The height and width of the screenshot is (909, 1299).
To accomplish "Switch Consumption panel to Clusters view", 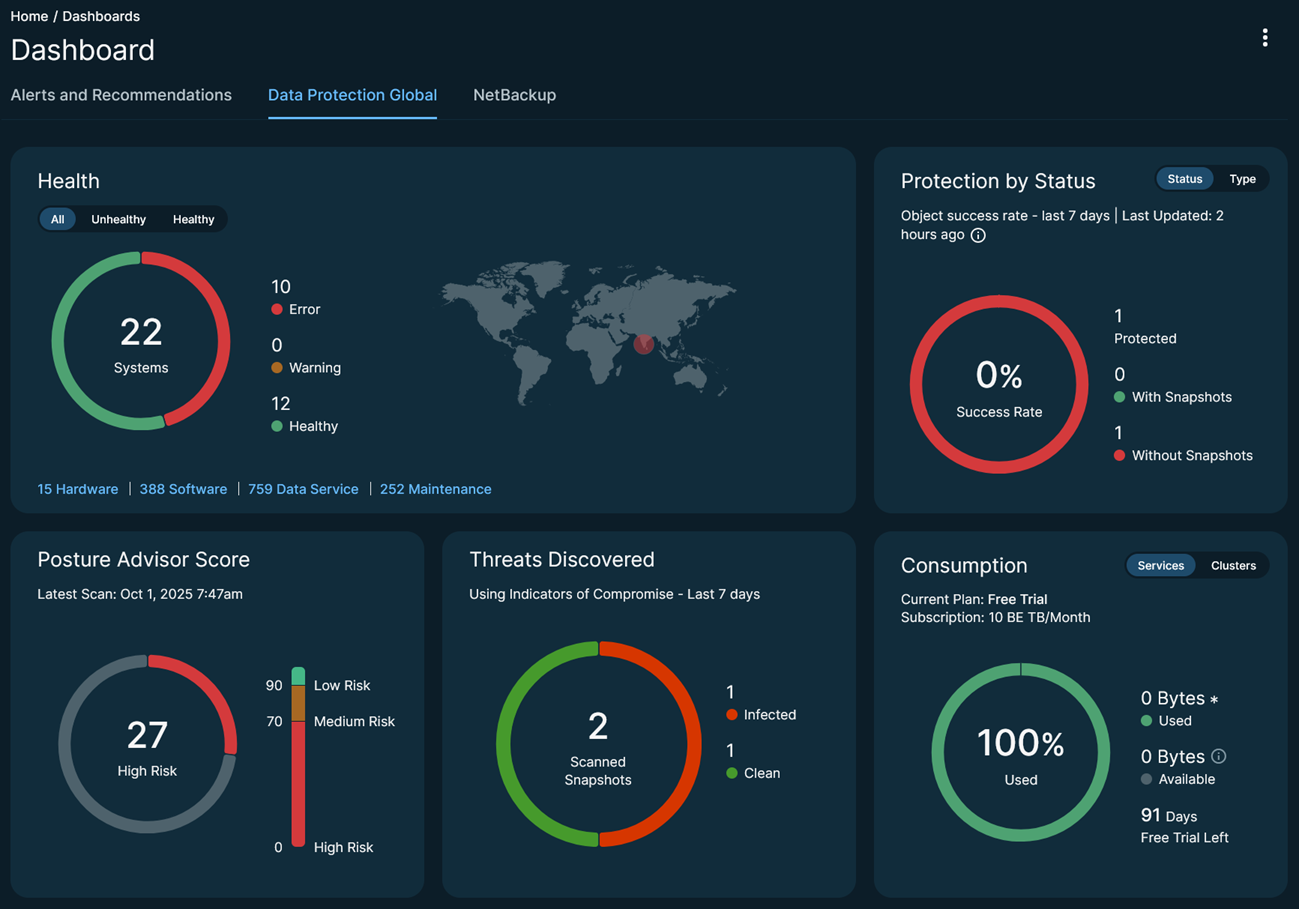I will pos(1233,565).
